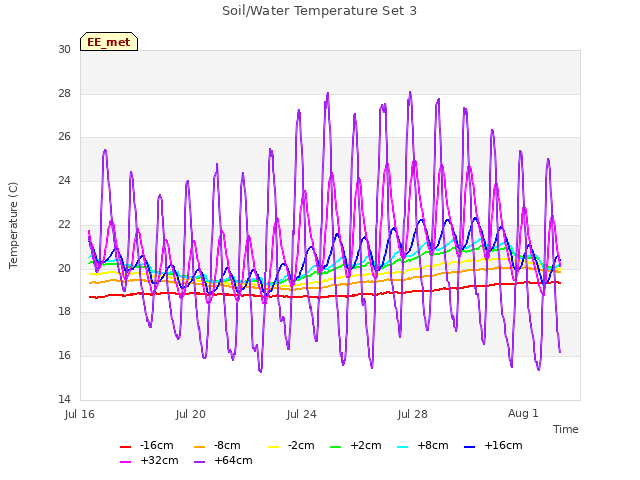Select the -8cm orange legend swatch
This screenshot has height=480, width=640.
199,447
